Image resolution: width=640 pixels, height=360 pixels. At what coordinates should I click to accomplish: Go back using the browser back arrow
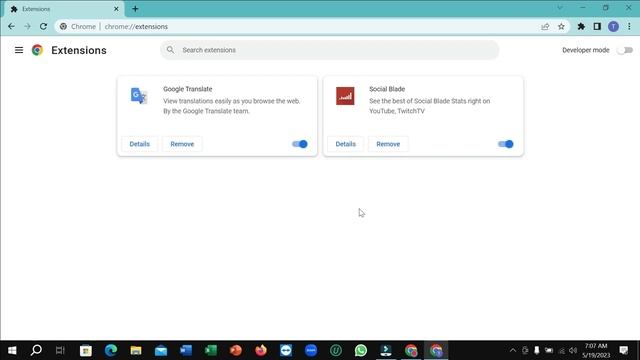(11, 27)
